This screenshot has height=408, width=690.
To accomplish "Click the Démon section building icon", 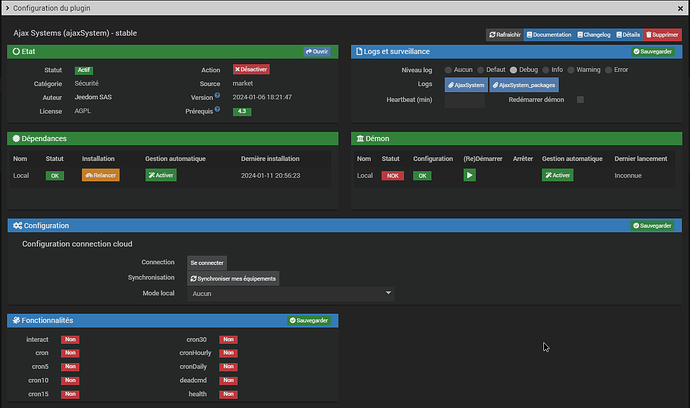I will tap(360, 139).
